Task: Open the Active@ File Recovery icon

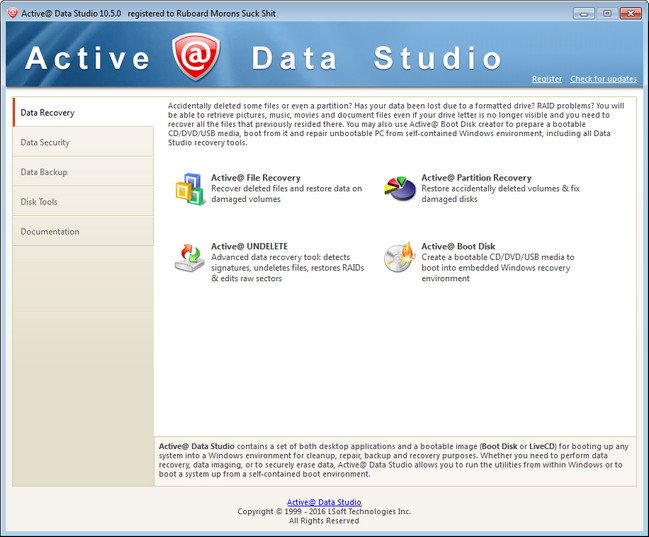Action: point(190,189)
